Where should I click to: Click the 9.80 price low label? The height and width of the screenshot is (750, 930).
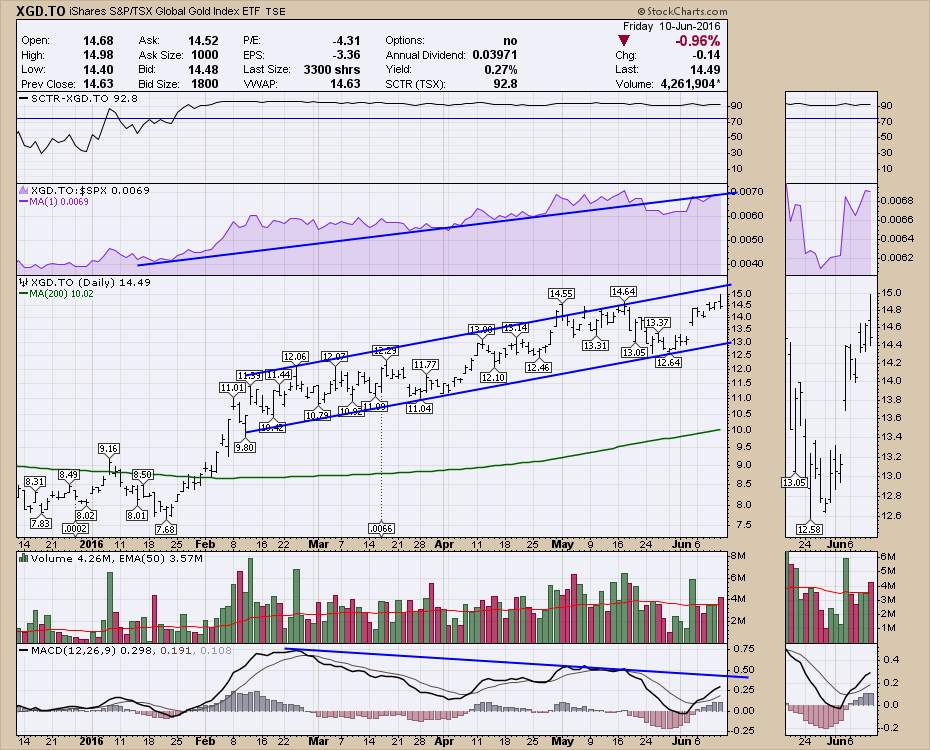click(x=244, y=448)
